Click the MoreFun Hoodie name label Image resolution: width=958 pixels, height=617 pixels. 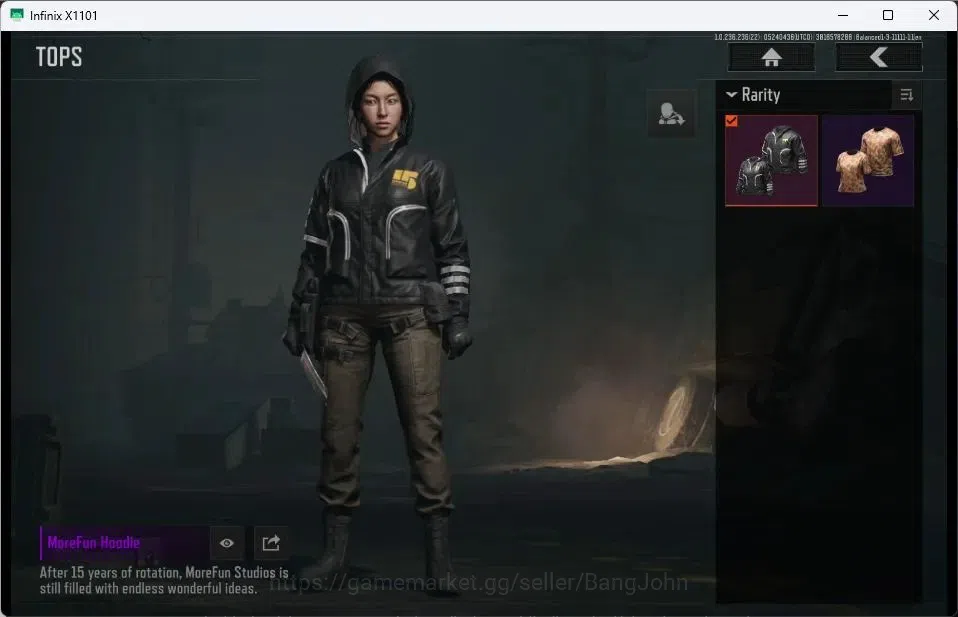click(93, 542)
